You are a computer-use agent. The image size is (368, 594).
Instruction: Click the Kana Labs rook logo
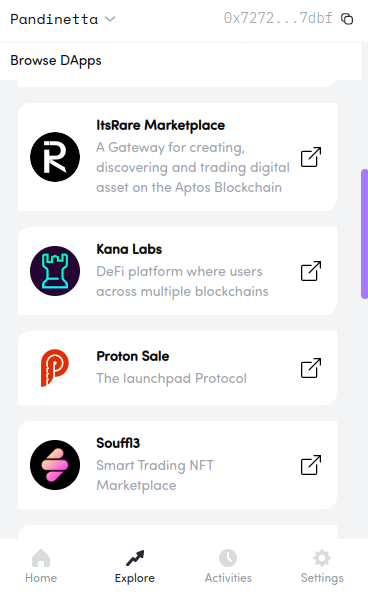[55, 271]
